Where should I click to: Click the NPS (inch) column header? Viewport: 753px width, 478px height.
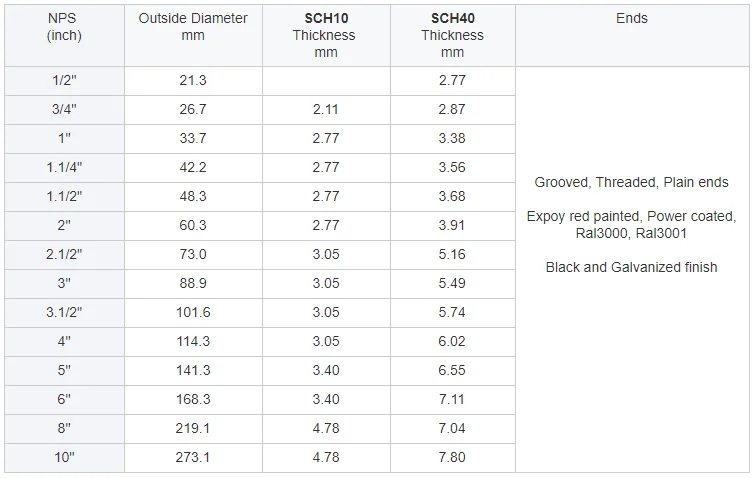[x=64, y=27]
